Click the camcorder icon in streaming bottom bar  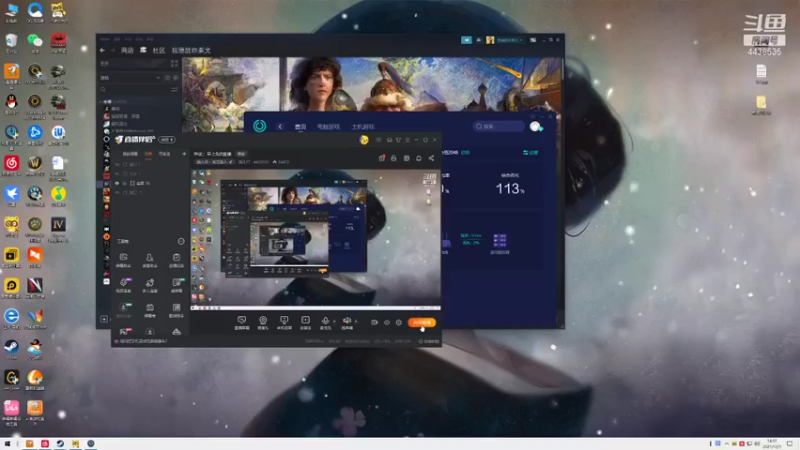coord(374,322)
